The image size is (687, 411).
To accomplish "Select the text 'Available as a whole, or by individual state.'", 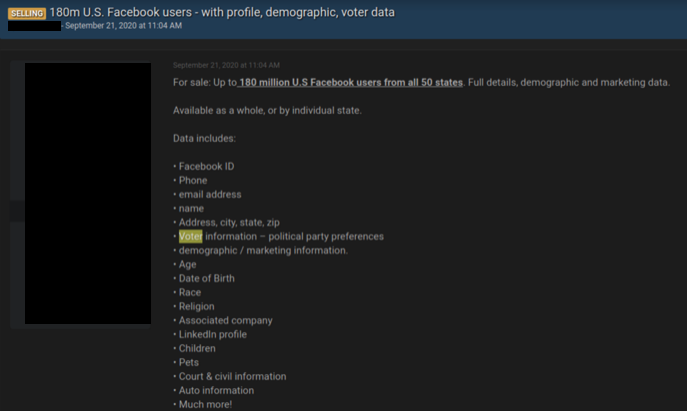I will pyautogui.click(x=267, y=110).
